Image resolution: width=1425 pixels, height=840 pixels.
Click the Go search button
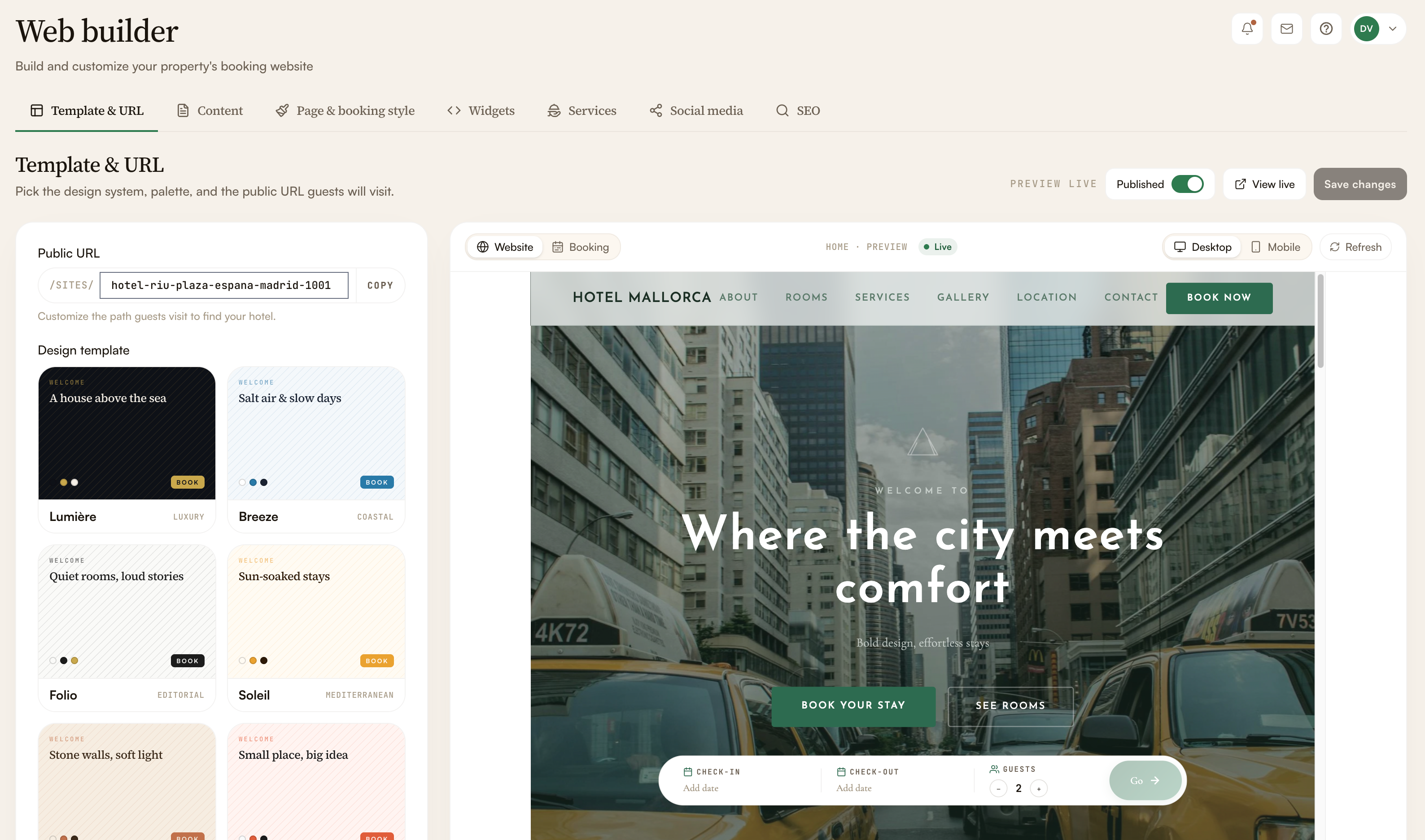1145,781
